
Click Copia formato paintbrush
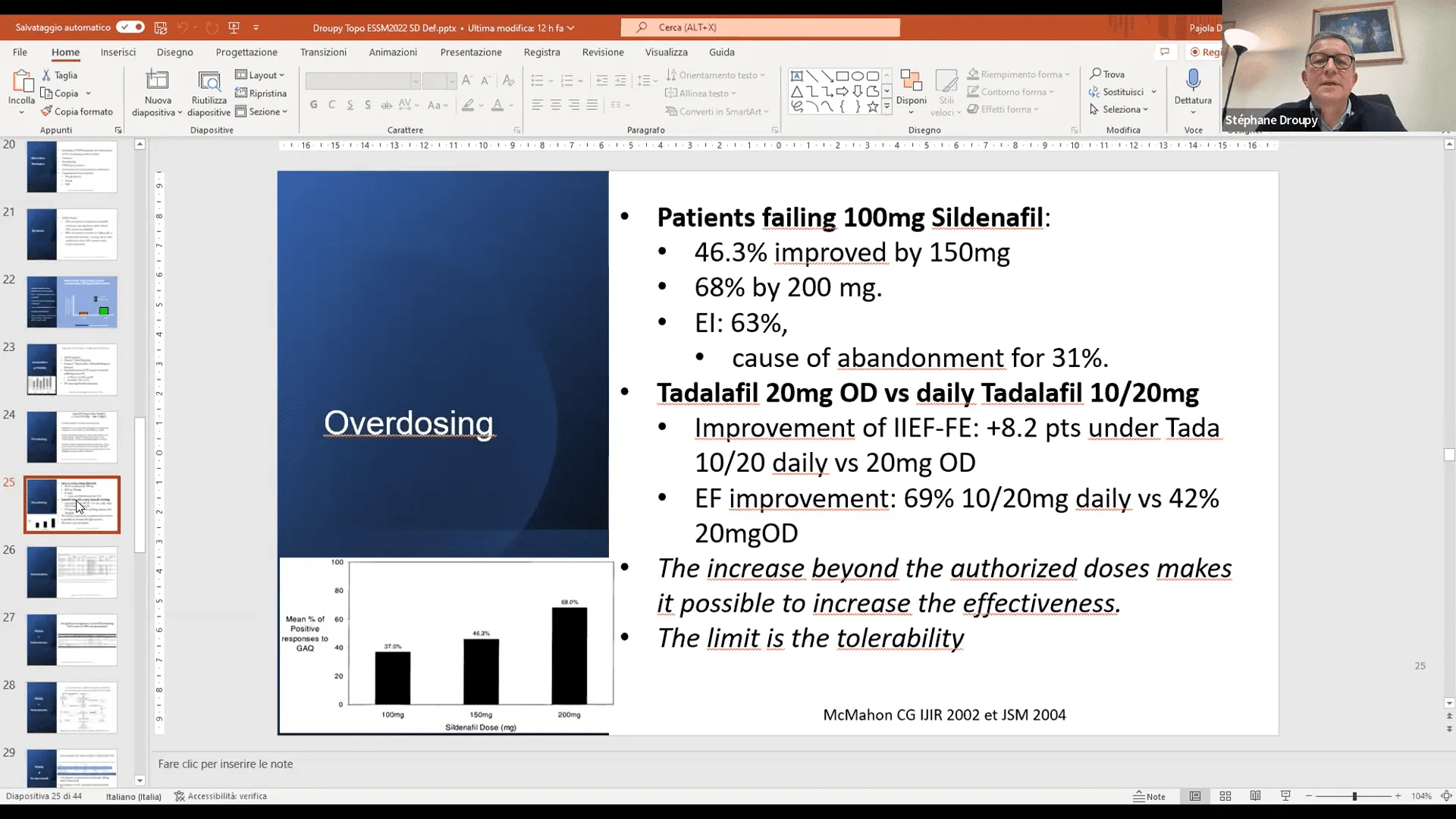[77, 111]
